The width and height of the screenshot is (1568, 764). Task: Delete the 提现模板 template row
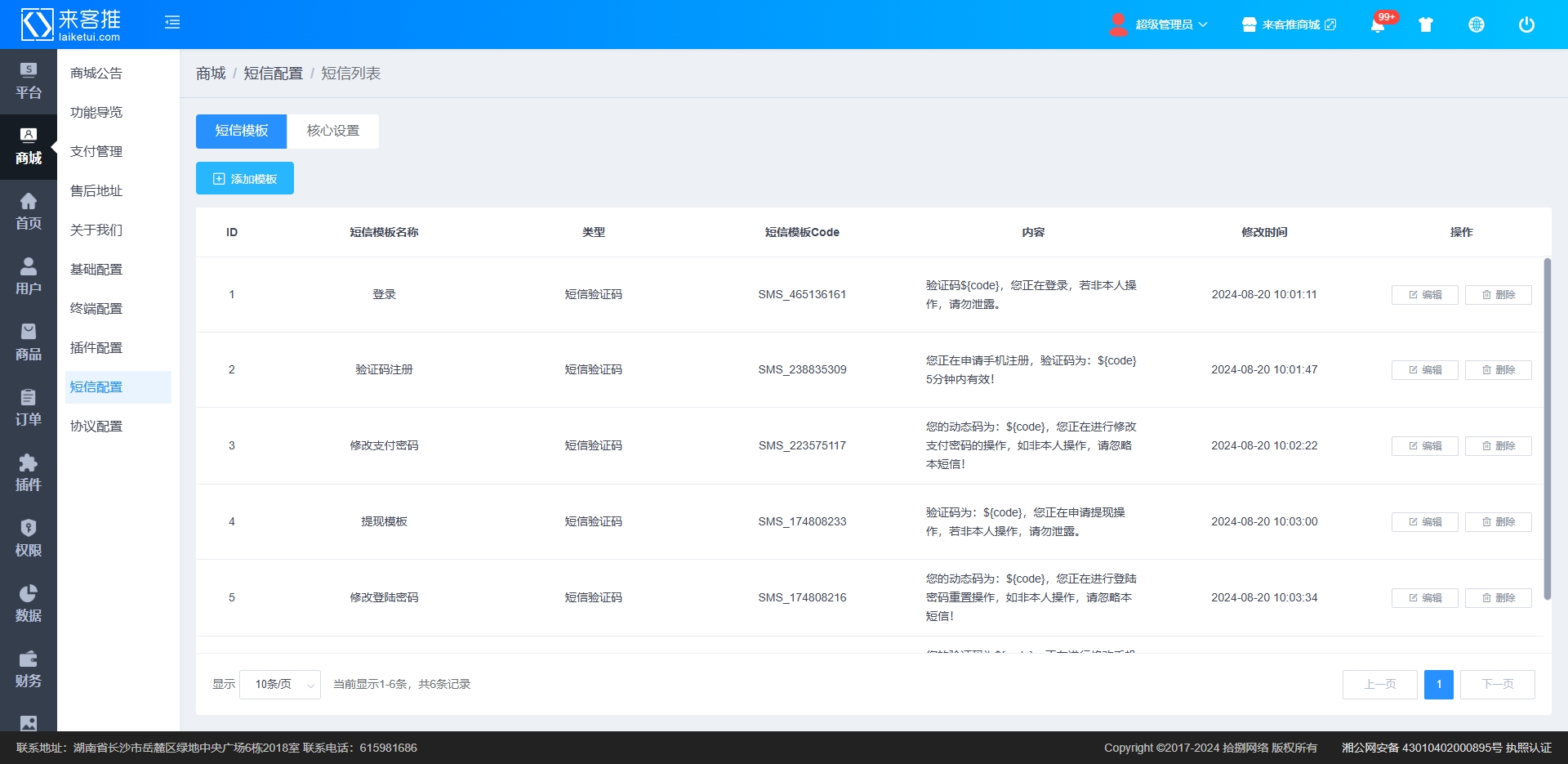pyautogui.click(x=1498, y=522)
